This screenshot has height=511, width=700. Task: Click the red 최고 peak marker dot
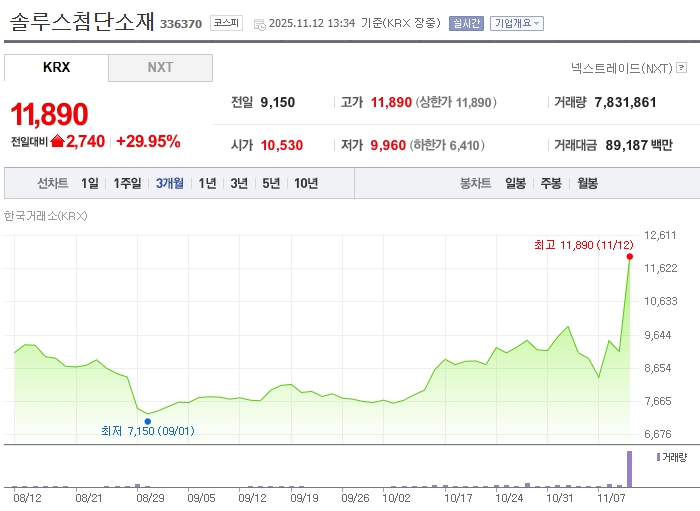click(x=630, y=257)
